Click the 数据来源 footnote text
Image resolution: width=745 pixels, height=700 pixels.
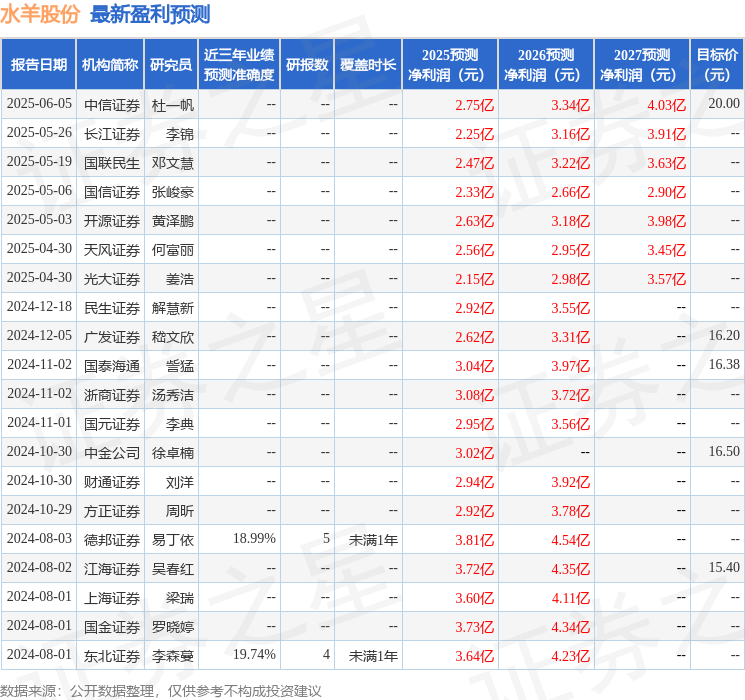point(161,691)
